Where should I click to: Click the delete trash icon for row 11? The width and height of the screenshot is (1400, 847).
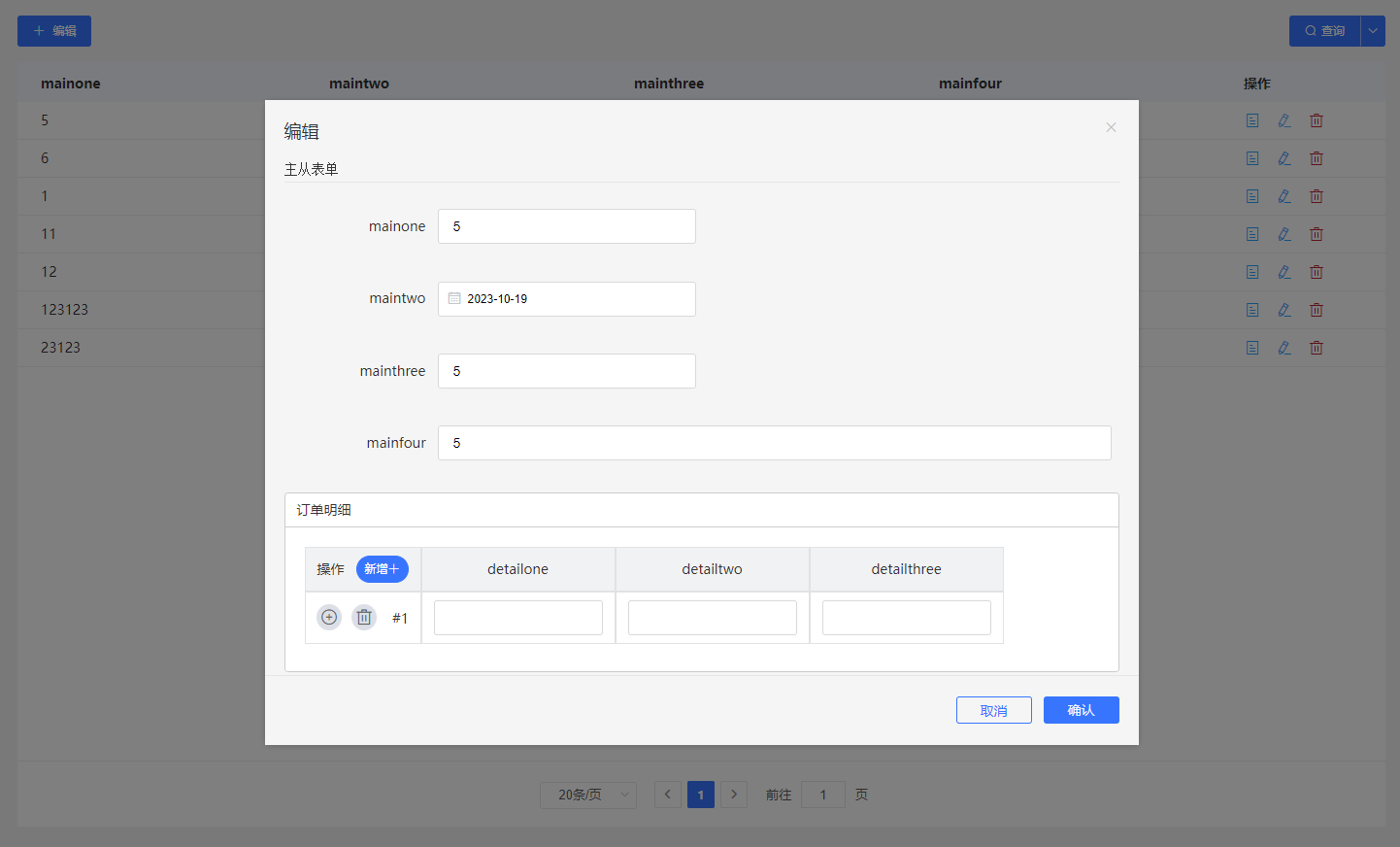(x=1317, y=234)
